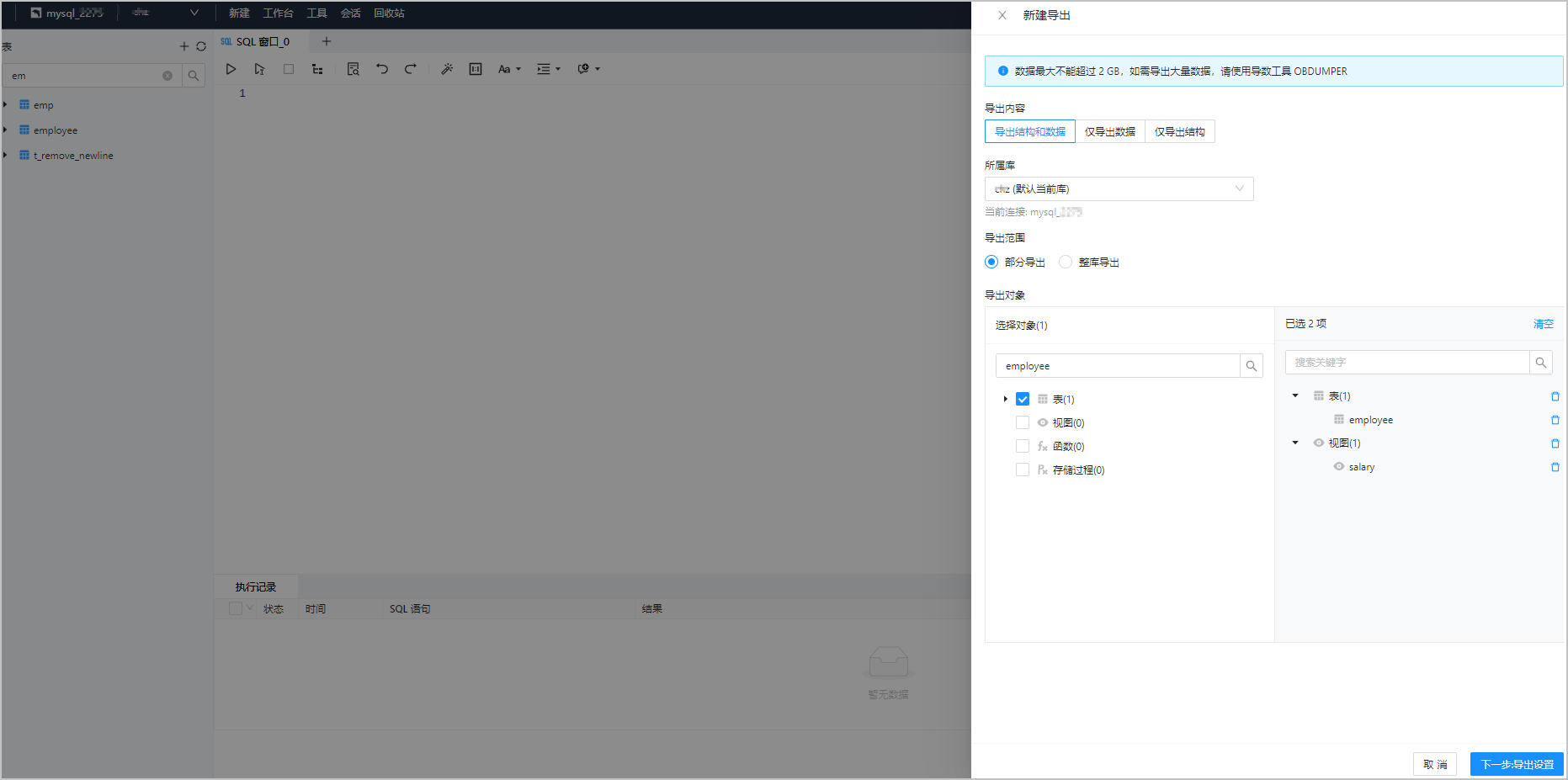Stop execution with the square stop icon
The image size is (1568, 780).
[x=289, y=69]
